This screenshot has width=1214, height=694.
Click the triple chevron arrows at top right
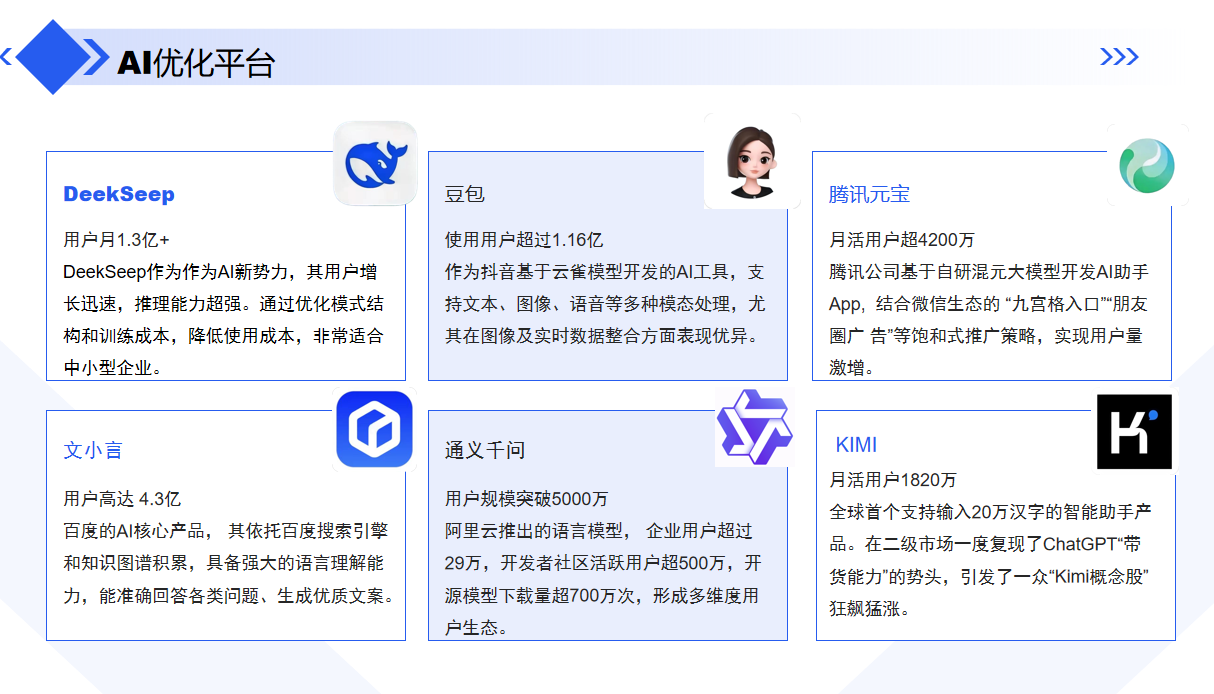click(1119, 57)
